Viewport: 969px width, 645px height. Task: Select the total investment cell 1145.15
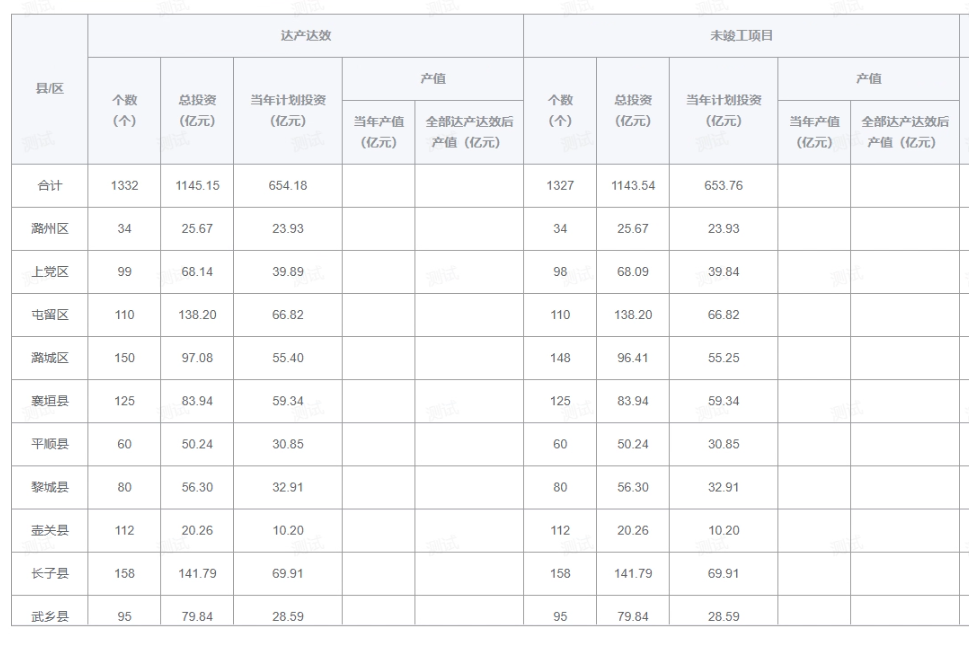(197, 186)
